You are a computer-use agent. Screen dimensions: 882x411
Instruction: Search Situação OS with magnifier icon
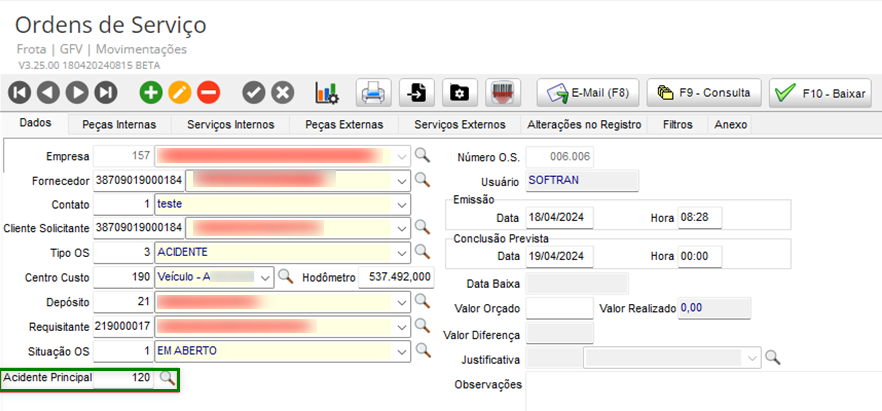[422, 350]
